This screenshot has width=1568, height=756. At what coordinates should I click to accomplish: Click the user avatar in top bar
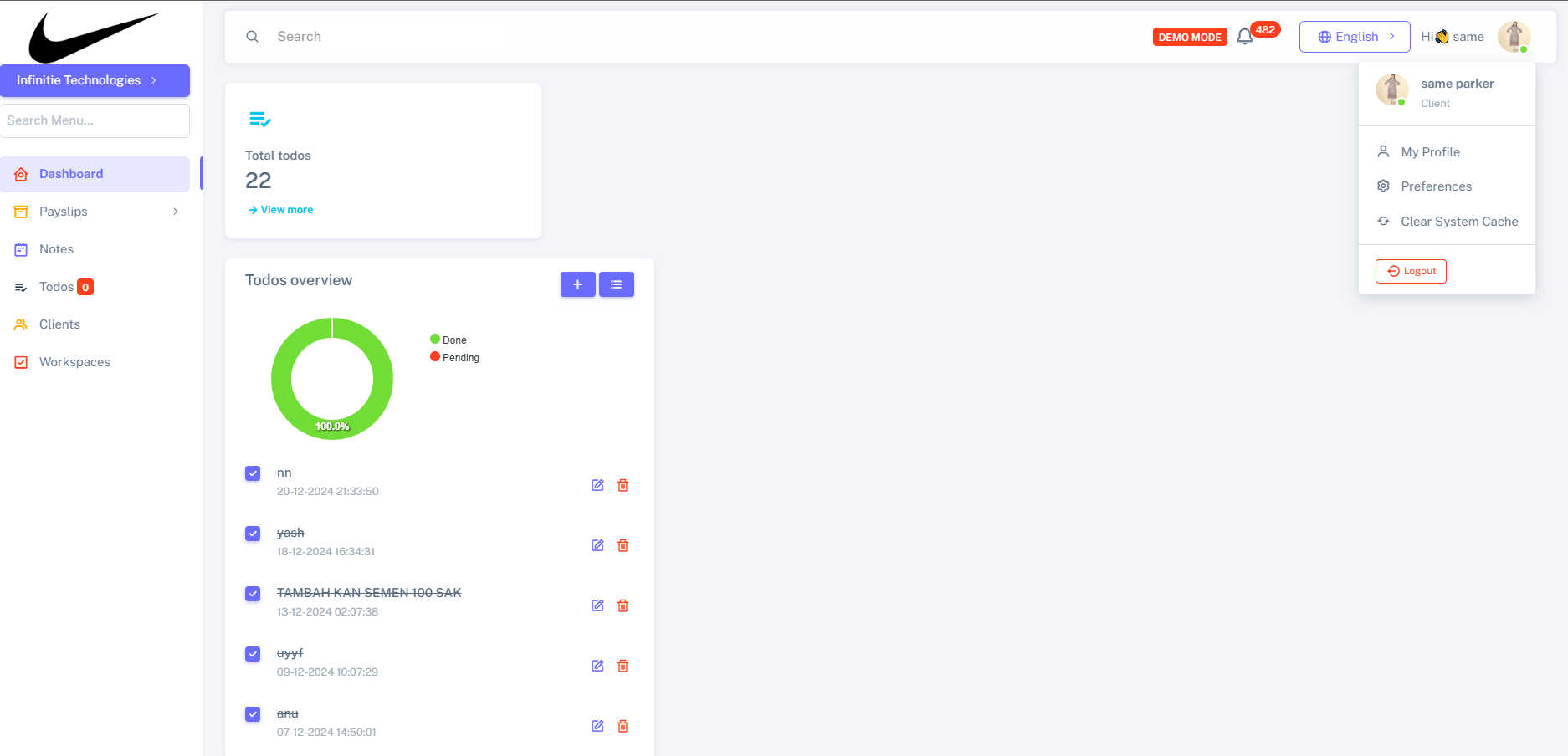[x=1513, y=37]
